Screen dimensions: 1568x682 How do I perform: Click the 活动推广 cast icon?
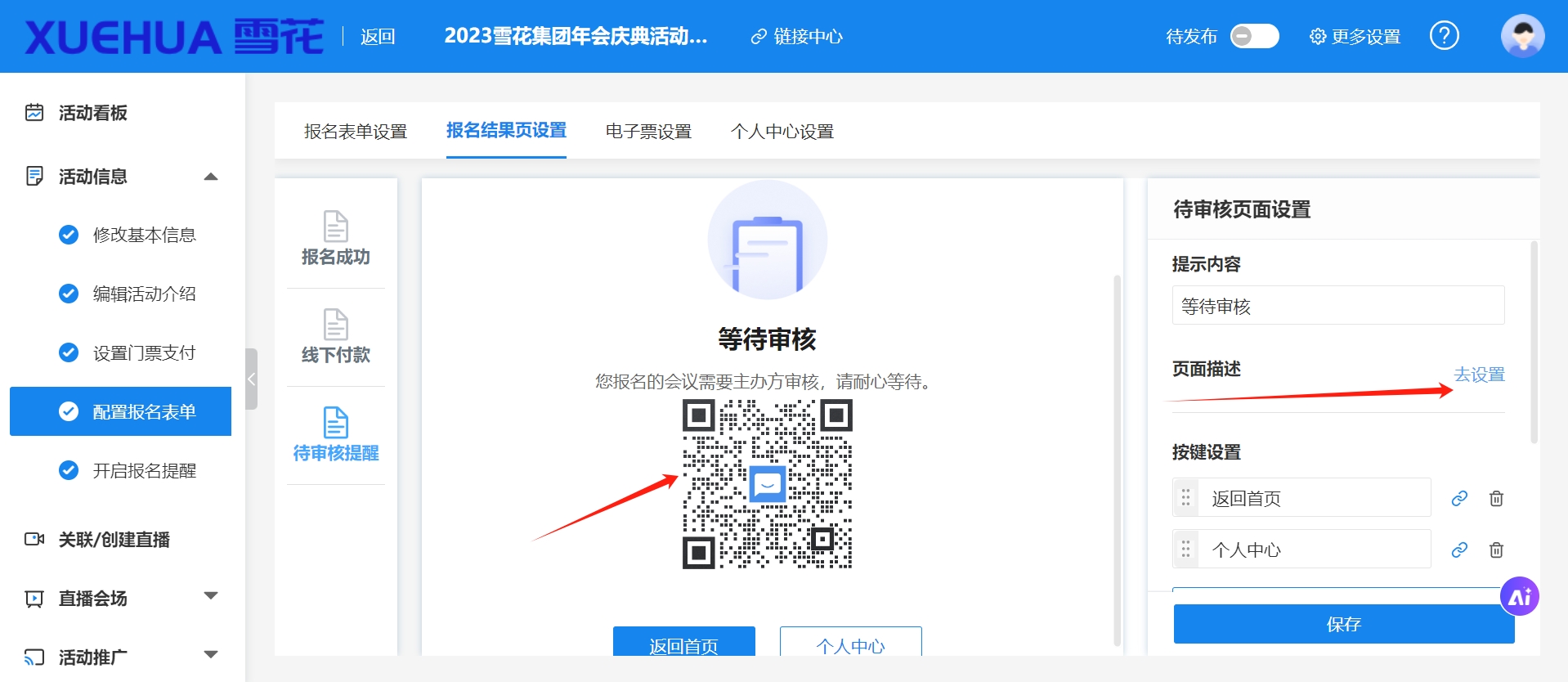point(34,657)
